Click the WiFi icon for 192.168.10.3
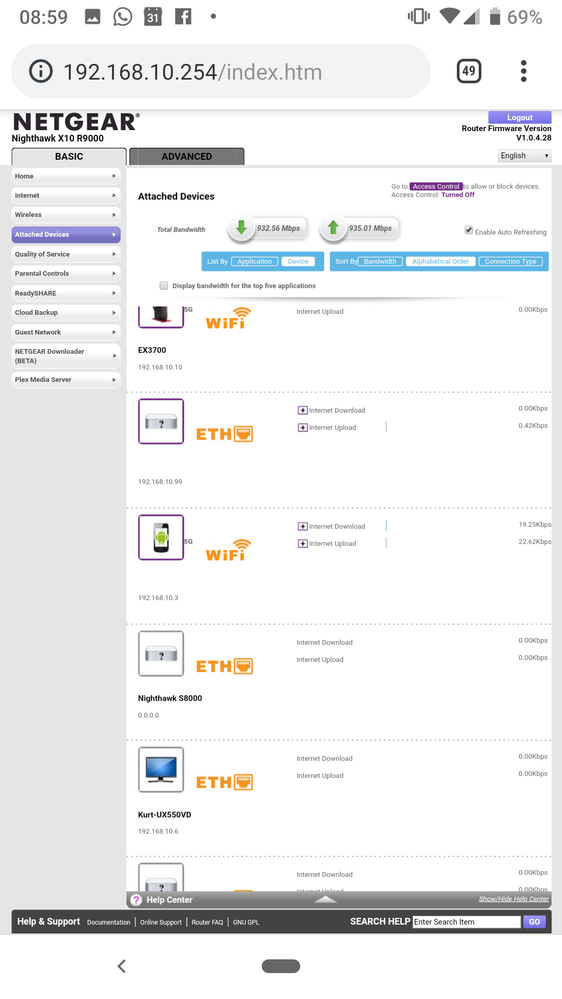 228,550
